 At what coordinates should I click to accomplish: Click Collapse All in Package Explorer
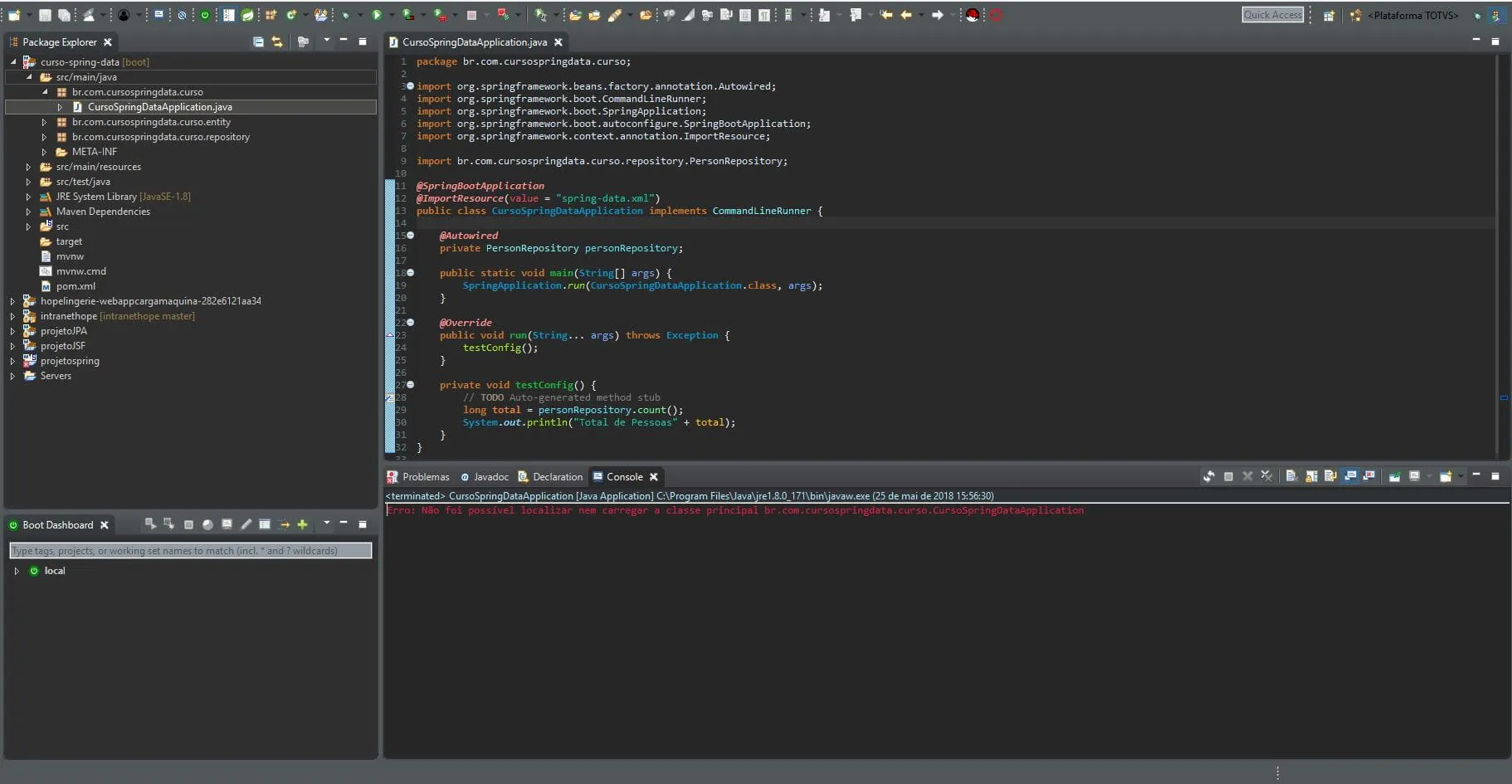[x=258, y=41]
